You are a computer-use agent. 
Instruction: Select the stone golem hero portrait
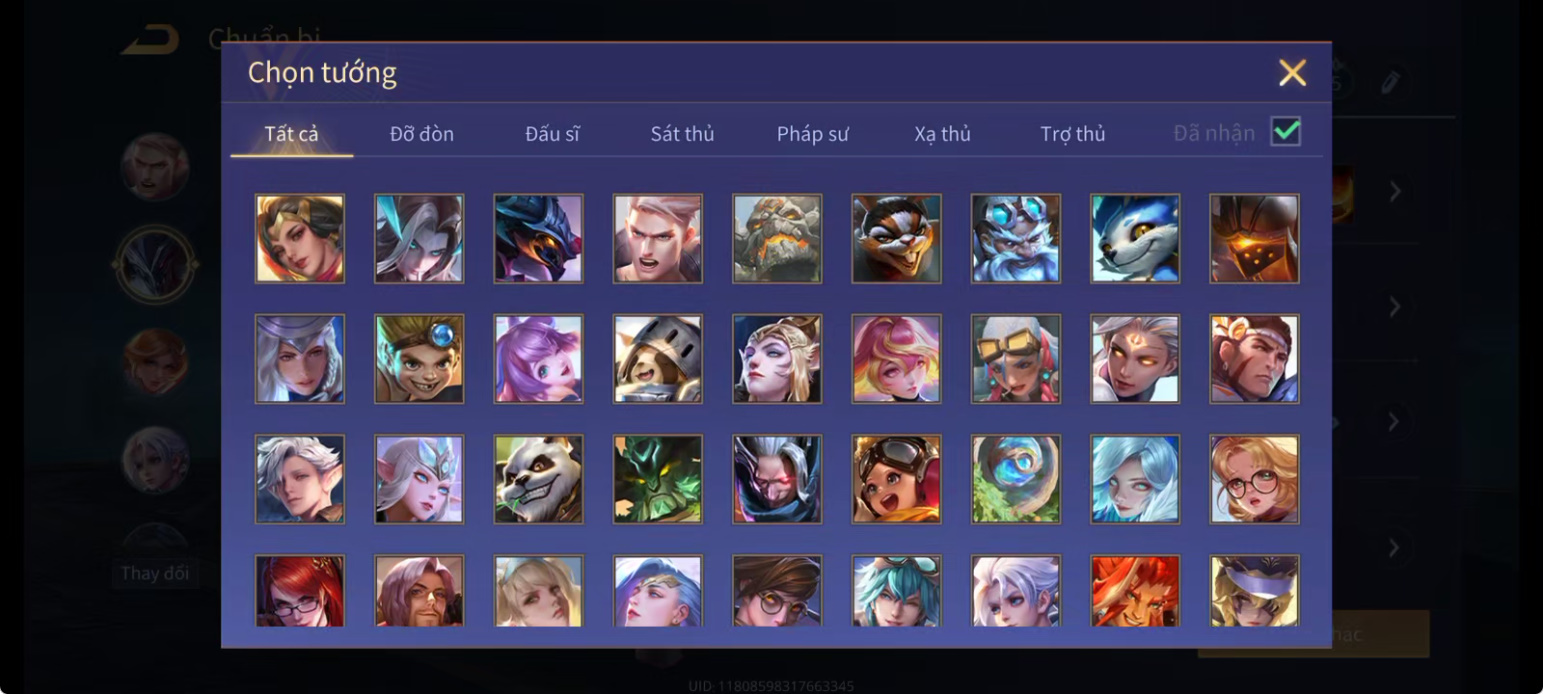coord(777,239)
